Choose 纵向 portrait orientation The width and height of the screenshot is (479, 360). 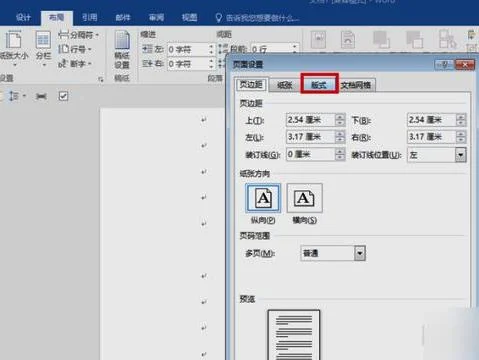coord(263,198)
